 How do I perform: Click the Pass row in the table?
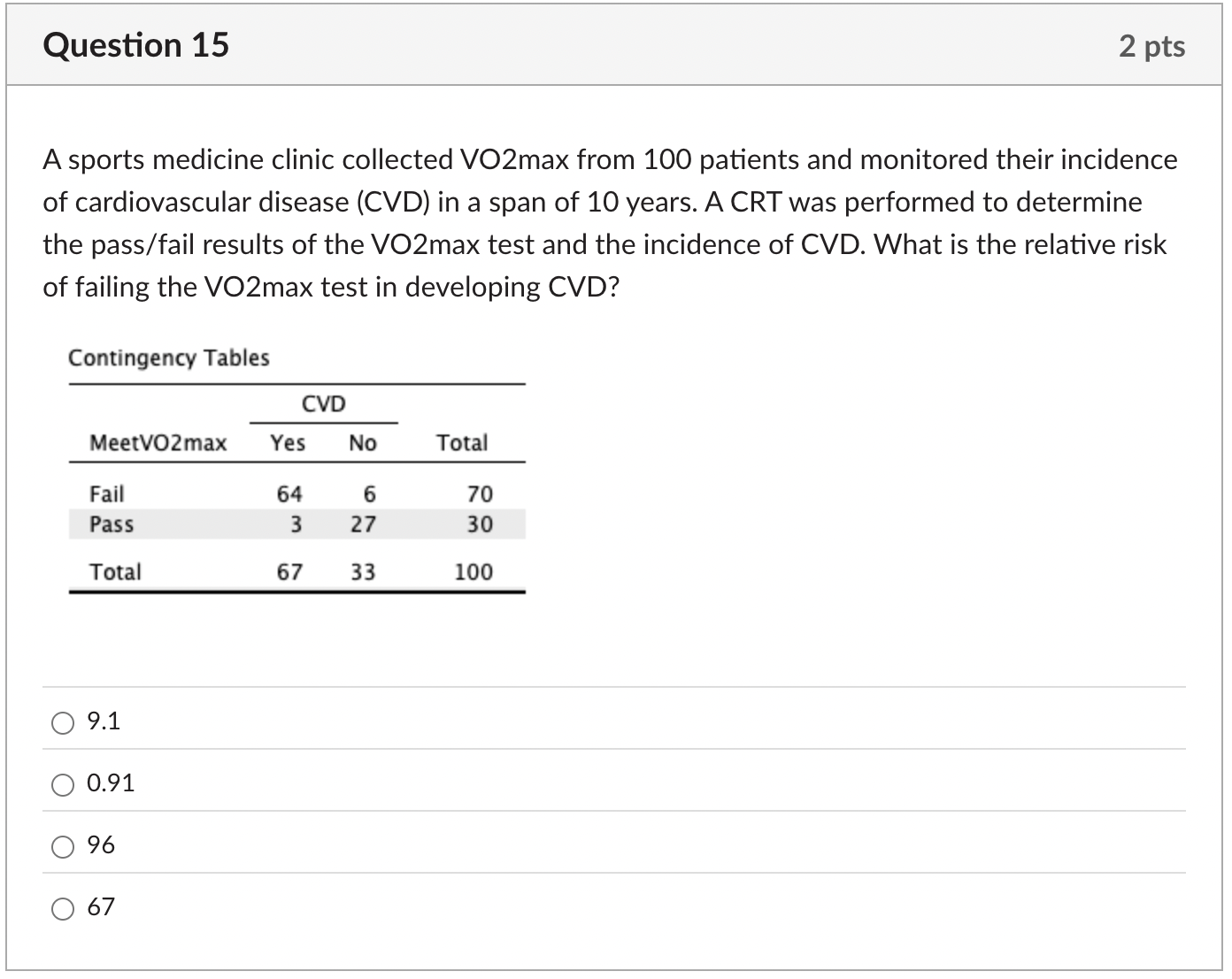click(x=110, y=524)
